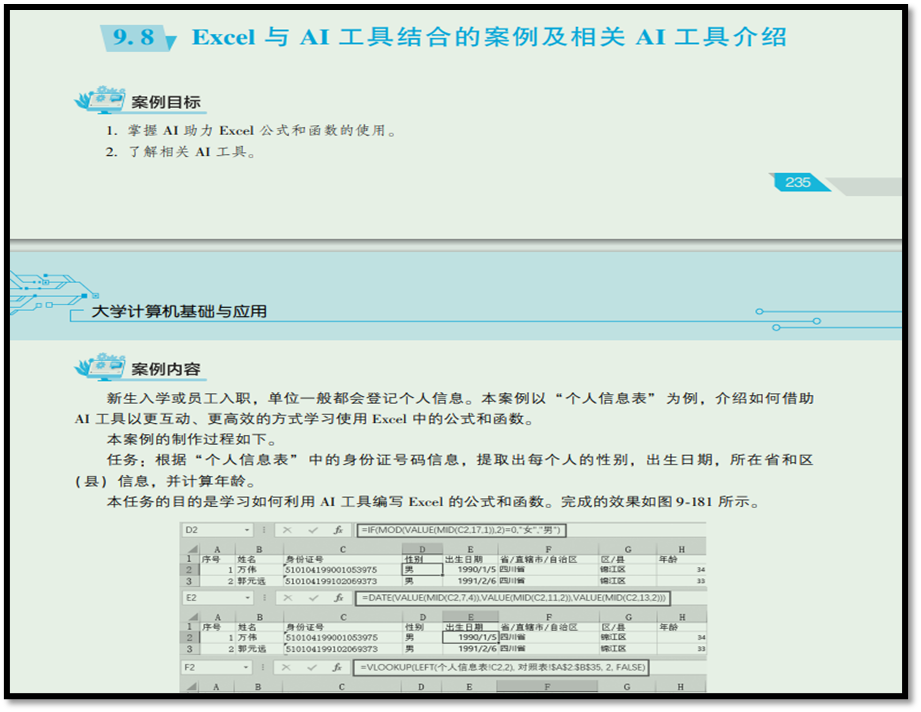This screenshot has height=712, width=921.
Task: Expand the E2 name box dropdown arrow
Action: (247, 598)
